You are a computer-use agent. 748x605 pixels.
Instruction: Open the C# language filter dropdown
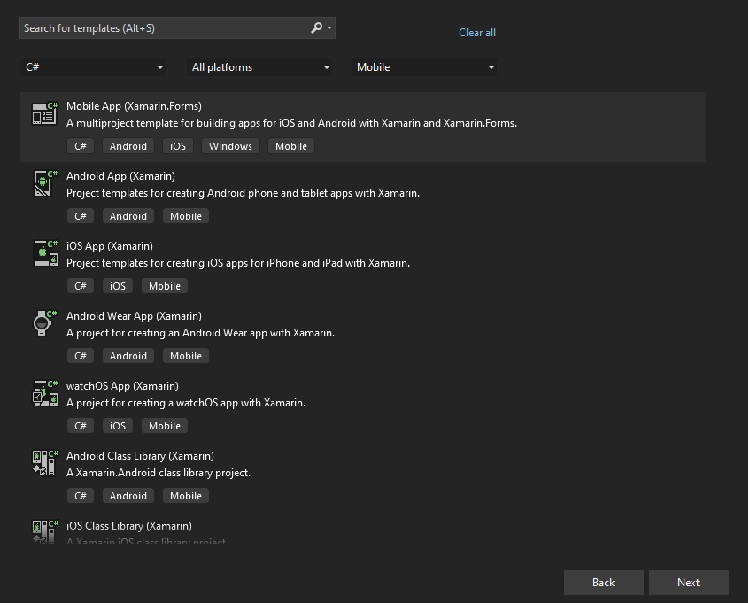(x=94, y=67)
